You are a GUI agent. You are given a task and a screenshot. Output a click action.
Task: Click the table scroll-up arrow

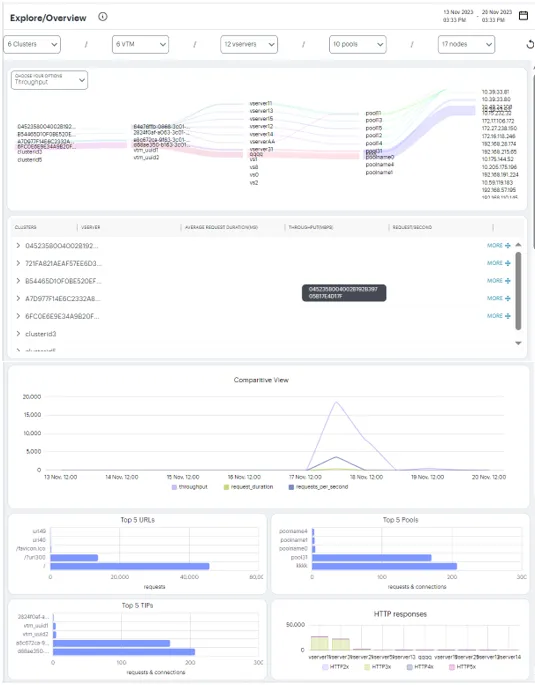click(x=518, y=245)
